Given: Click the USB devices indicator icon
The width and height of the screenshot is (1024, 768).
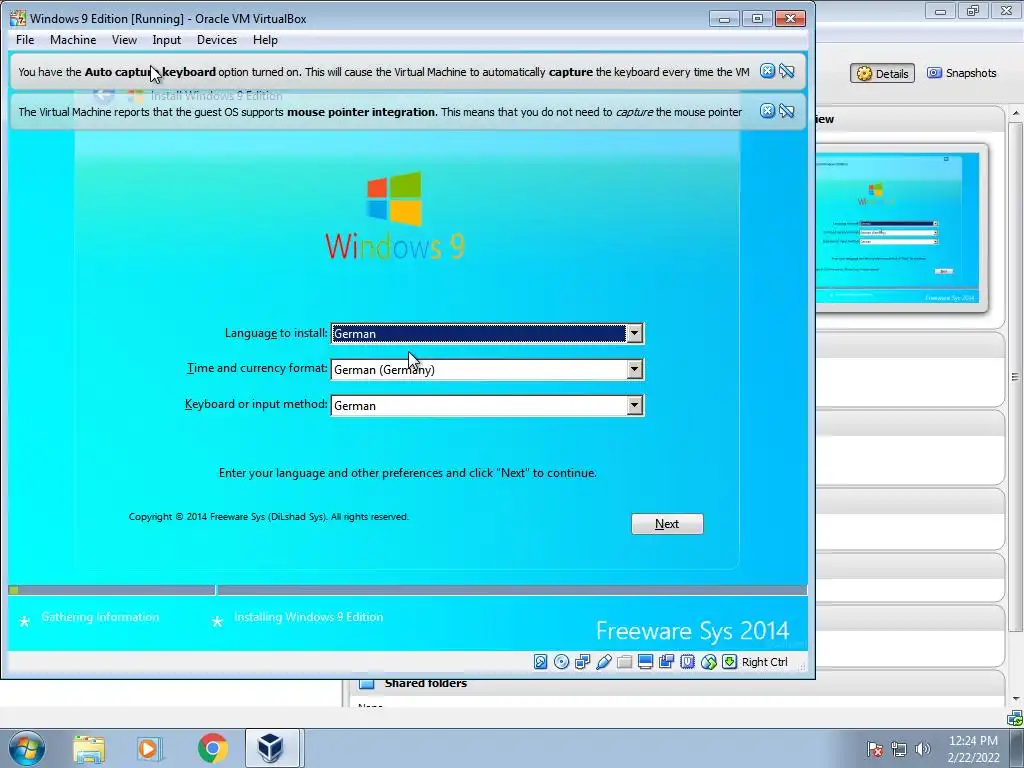Looking at the screenshot, I should [x=603, y=662].
